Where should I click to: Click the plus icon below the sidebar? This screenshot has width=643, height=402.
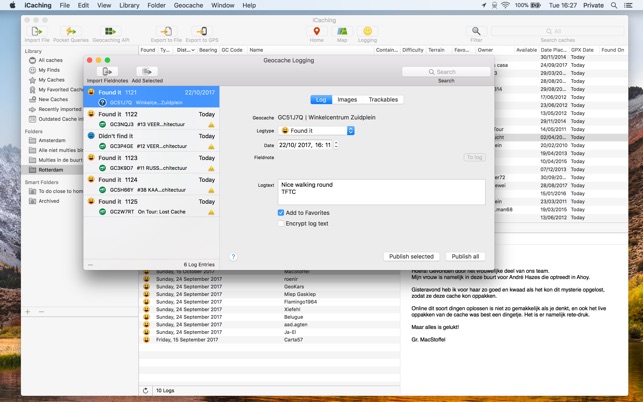click(x=28, y=312)
